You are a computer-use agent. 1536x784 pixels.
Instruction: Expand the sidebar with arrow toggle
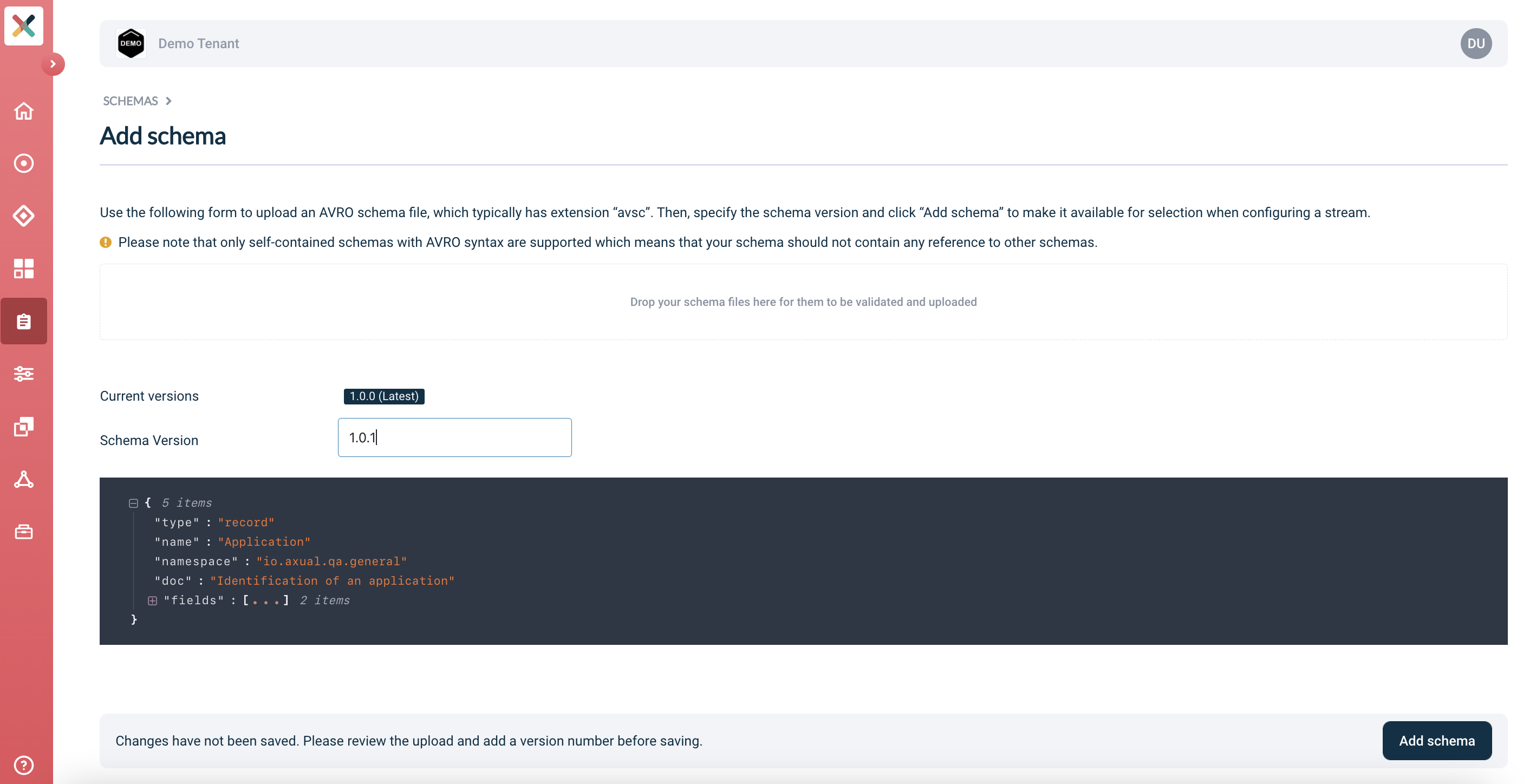click(53, 64)
